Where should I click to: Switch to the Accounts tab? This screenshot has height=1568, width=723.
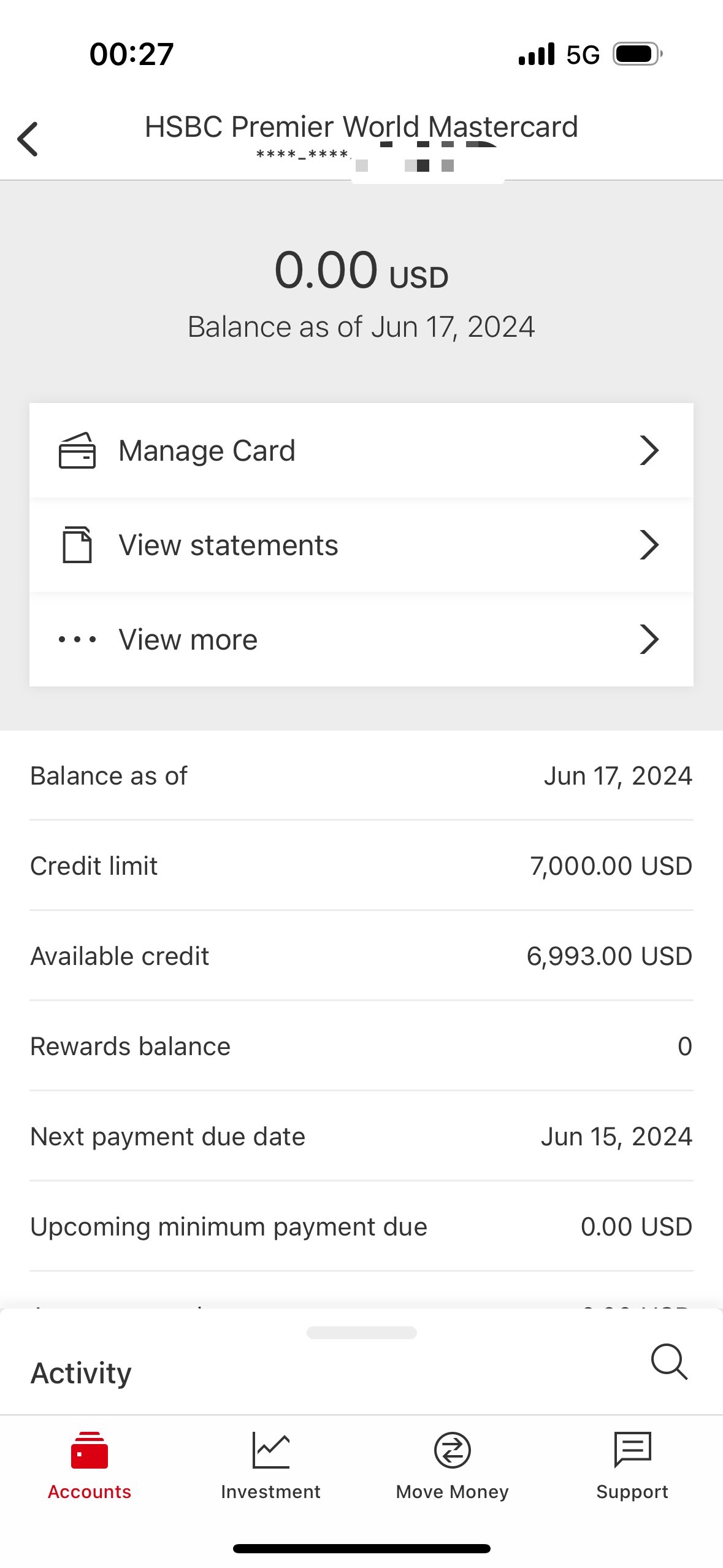pyautogui.click(x=90, y=1465)
